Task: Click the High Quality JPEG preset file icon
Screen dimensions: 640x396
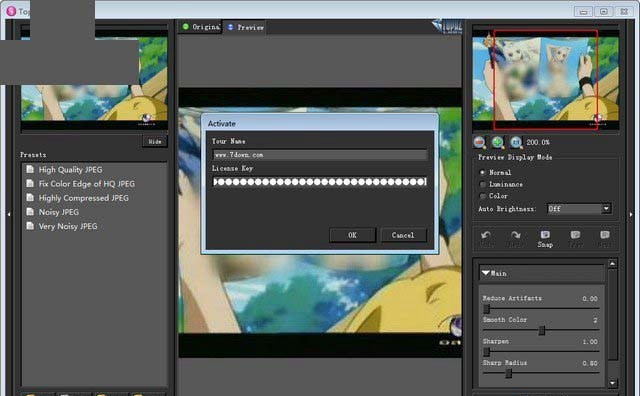Action: pos(30,169)
